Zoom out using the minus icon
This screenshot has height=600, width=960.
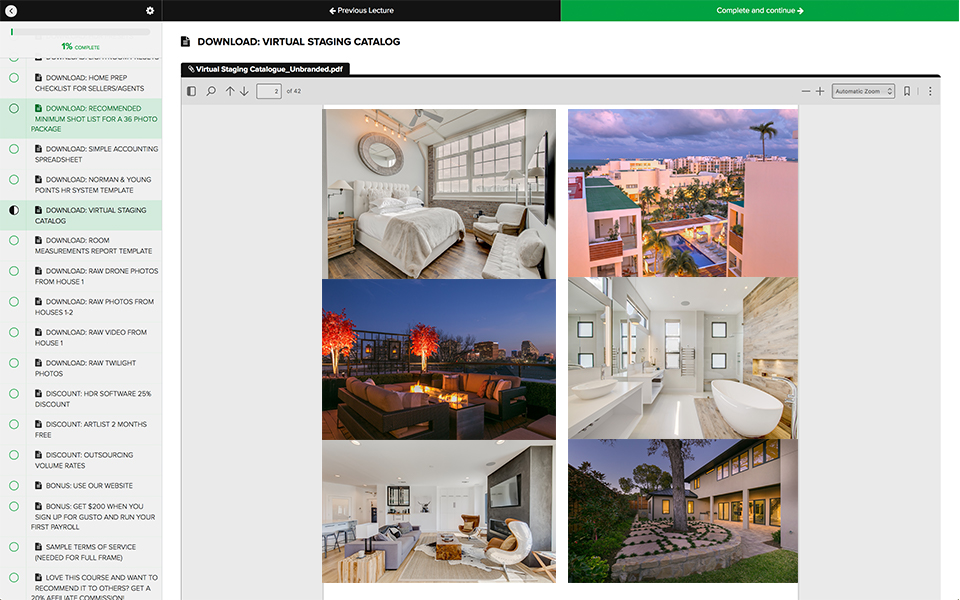[806, 91]
